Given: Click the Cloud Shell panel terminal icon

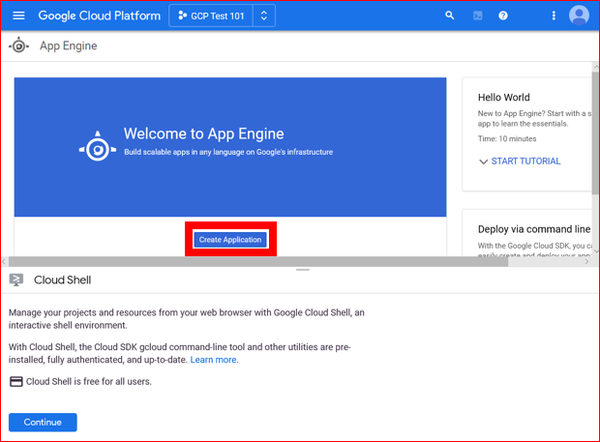Looking at the screenshot, I should point(16,280).
